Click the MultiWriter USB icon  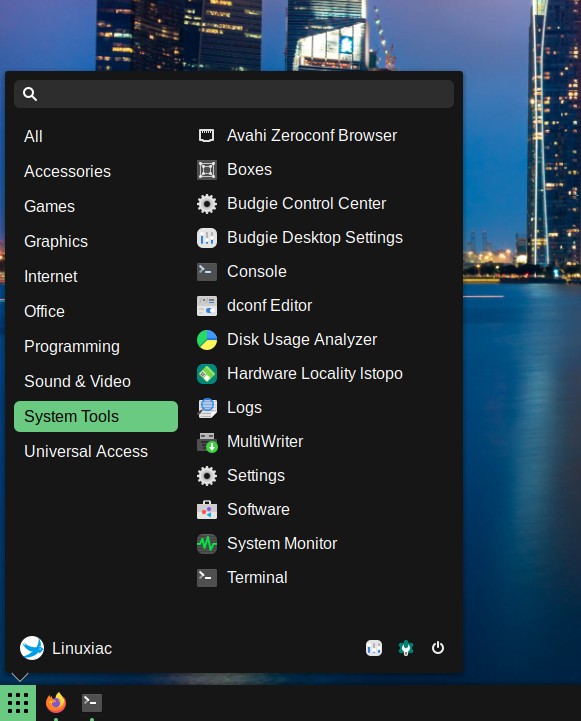pos(207,442)
